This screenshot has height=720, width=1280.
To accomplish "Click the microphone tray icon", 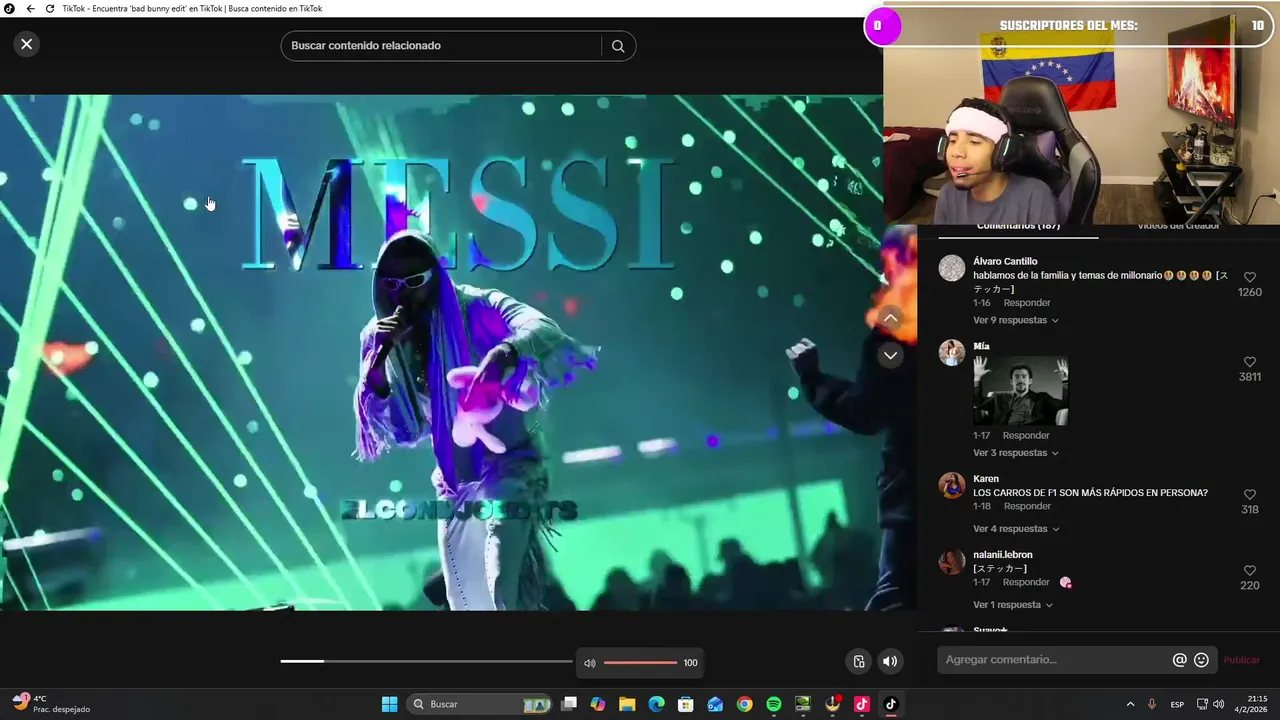I will pos(1152,704).
